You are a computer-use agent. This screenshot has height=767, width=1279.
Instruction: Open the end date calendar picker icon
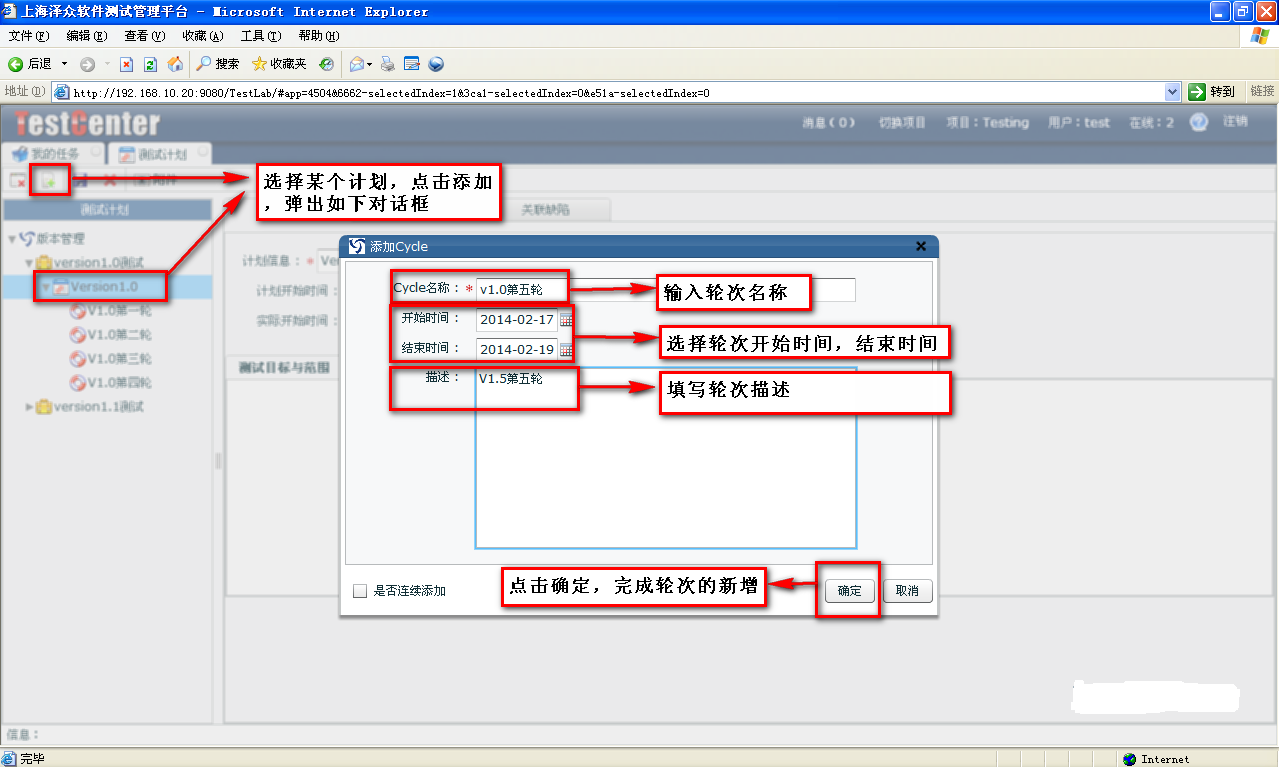566,350
